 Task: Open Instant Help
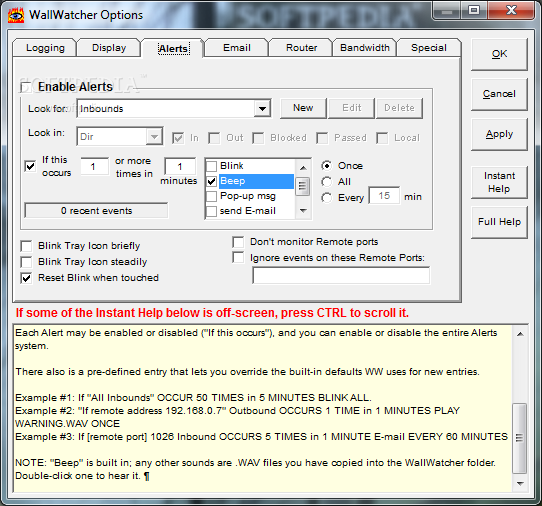[x=499, y=182]
